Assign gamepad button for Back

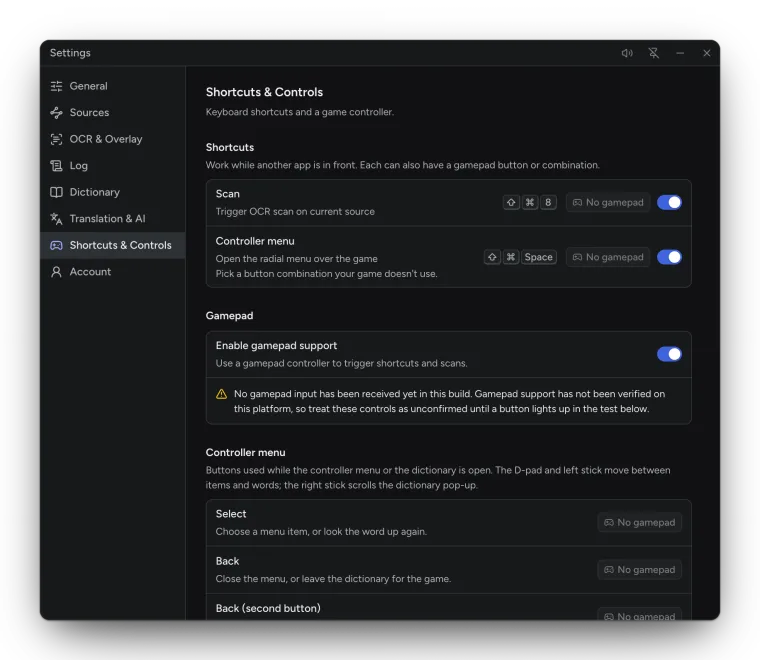(x=639, y=570)
